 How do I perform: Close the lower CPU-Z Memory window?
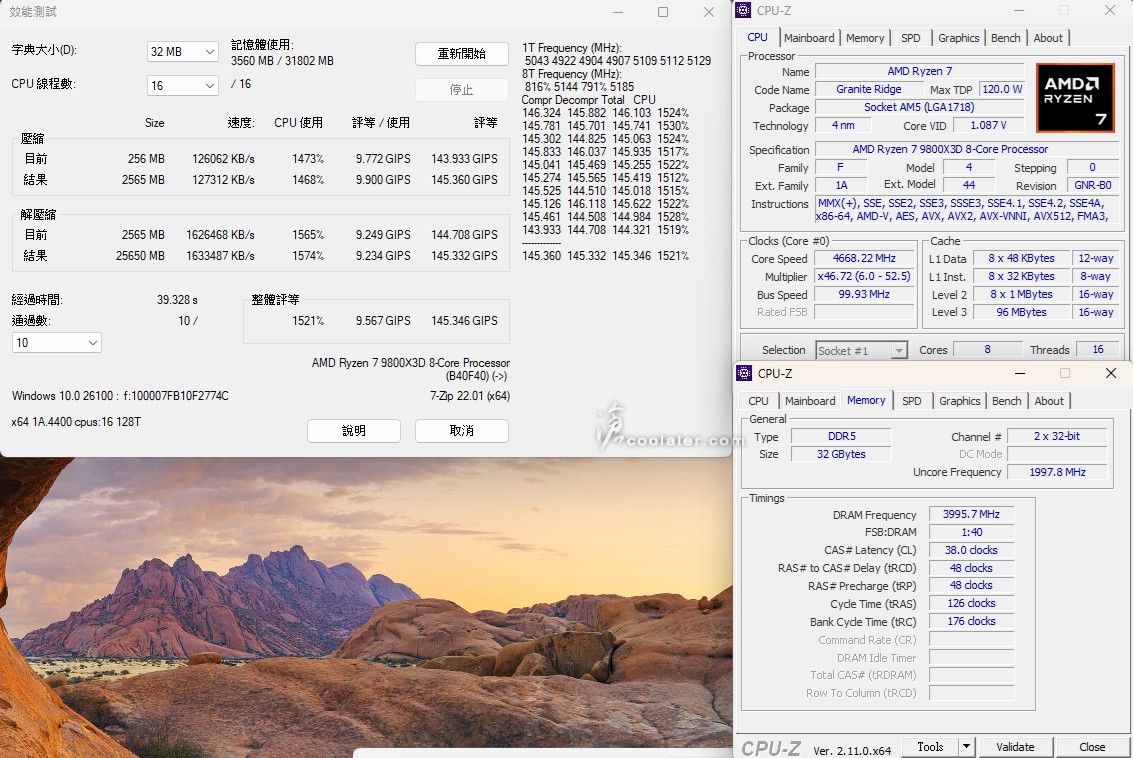point(1111,373)
